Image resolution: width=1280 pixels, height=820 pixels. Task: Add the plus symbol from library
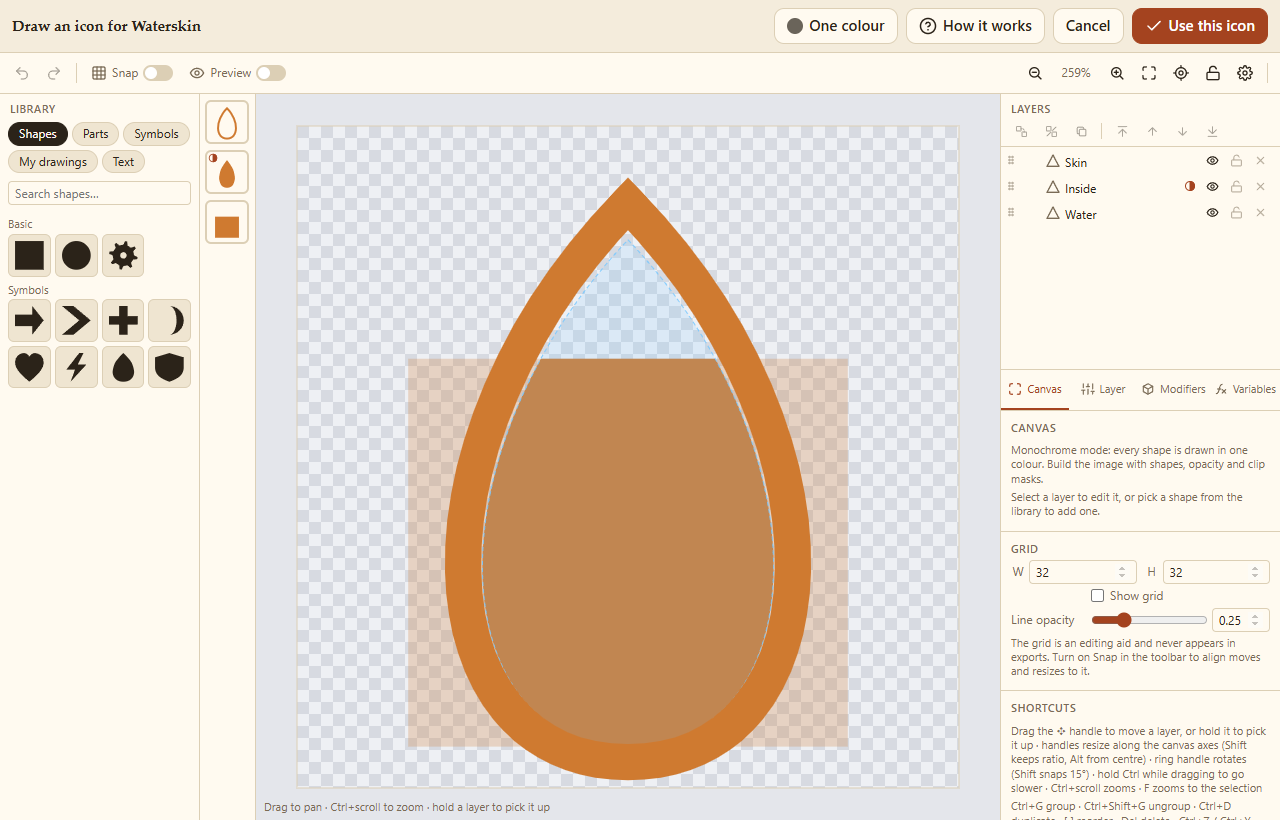(123, 321)
